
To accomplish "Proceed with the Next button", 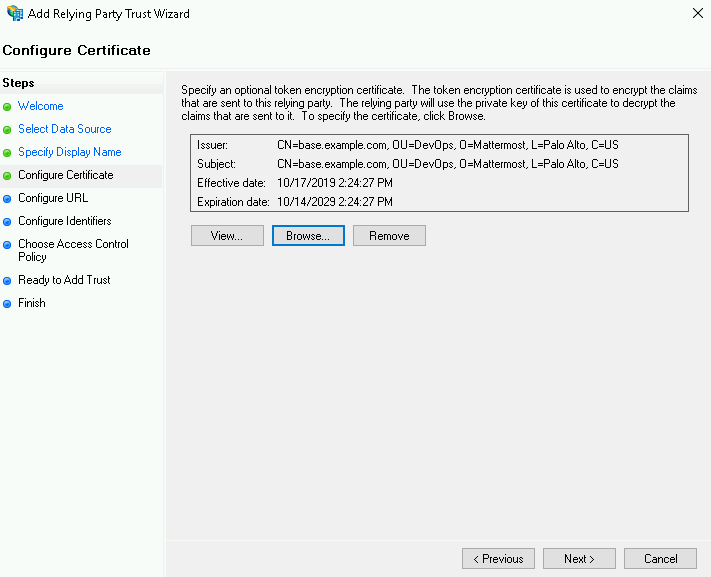I will [x=579, y=559].
